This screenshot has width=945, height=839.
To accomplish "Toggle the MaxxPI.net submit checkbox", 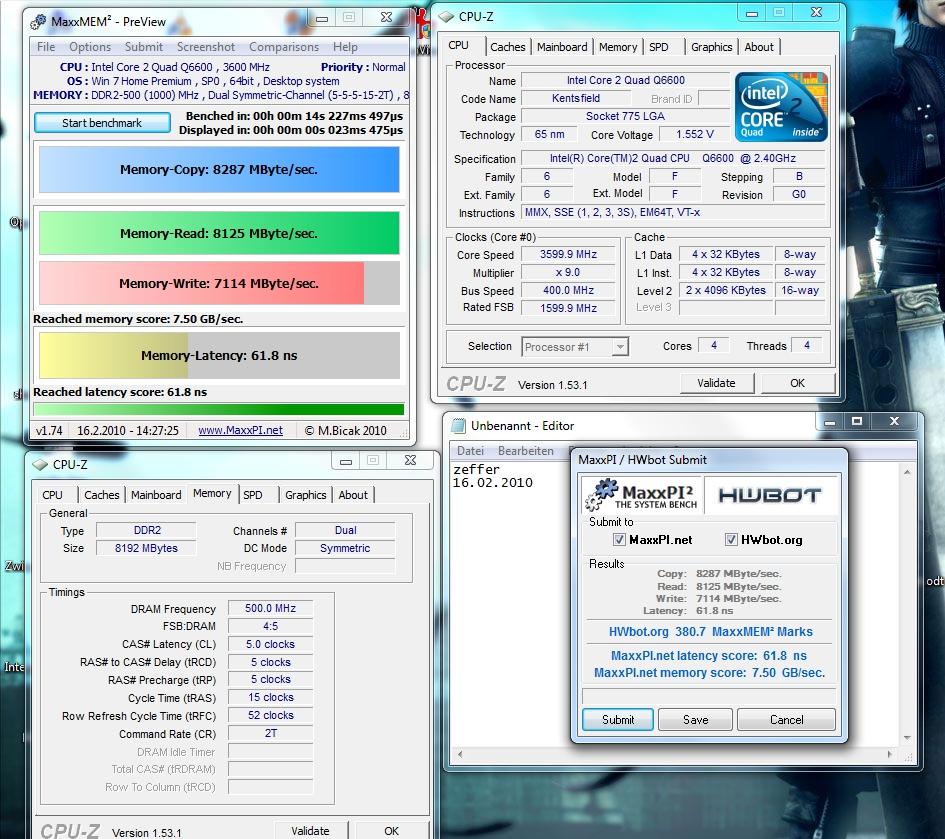I will 619,539.
